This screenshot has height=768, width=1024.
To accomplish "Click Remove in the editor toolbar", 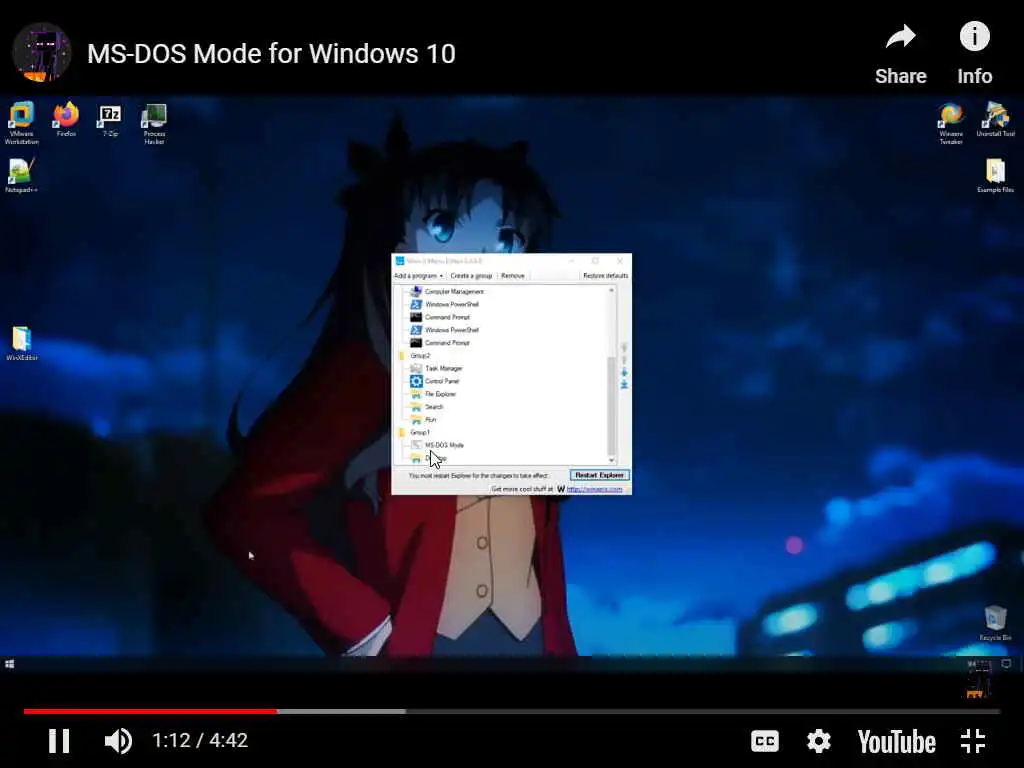I will coord(513,276).
